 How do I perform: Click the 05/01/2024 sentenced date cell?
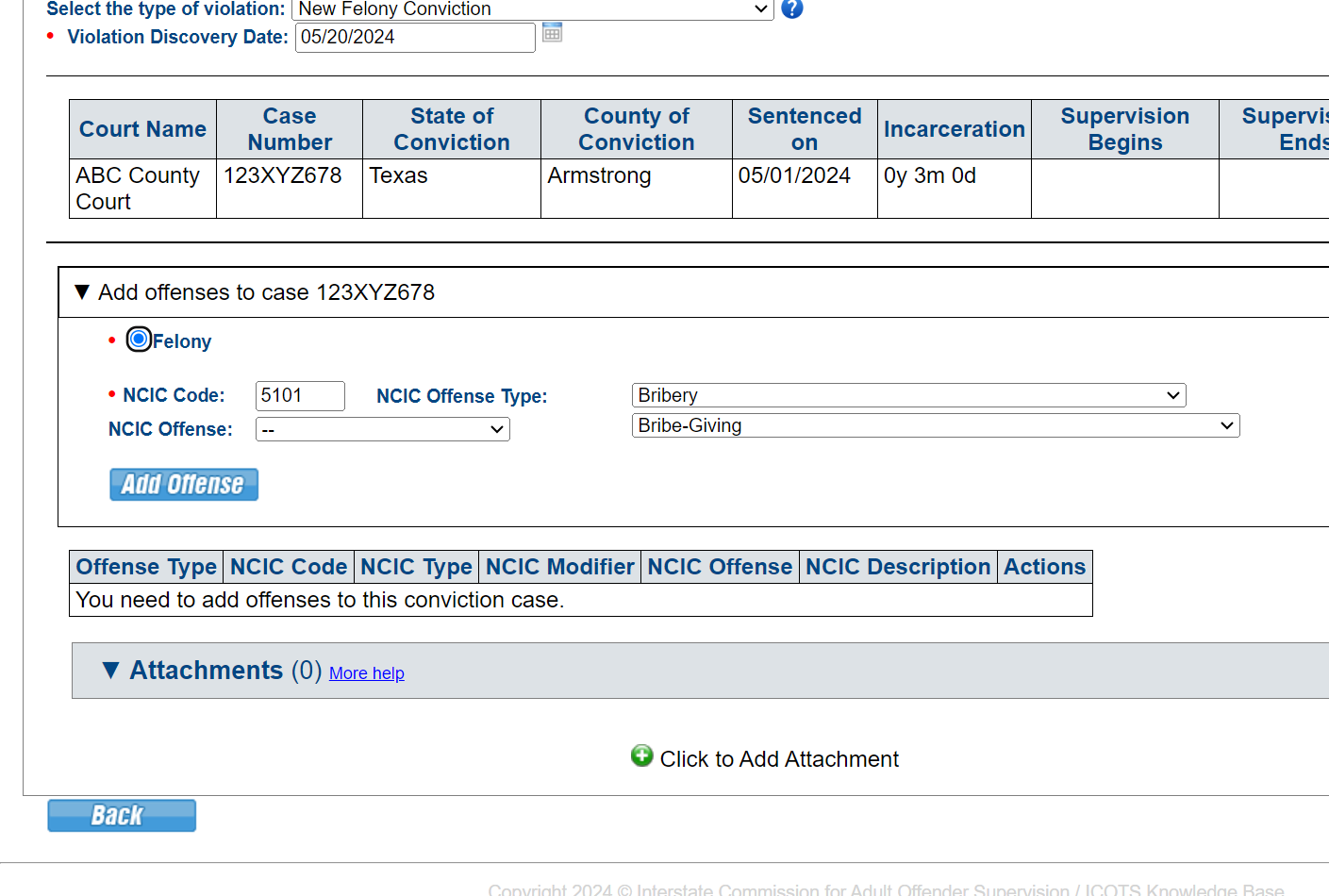[805, 189]
